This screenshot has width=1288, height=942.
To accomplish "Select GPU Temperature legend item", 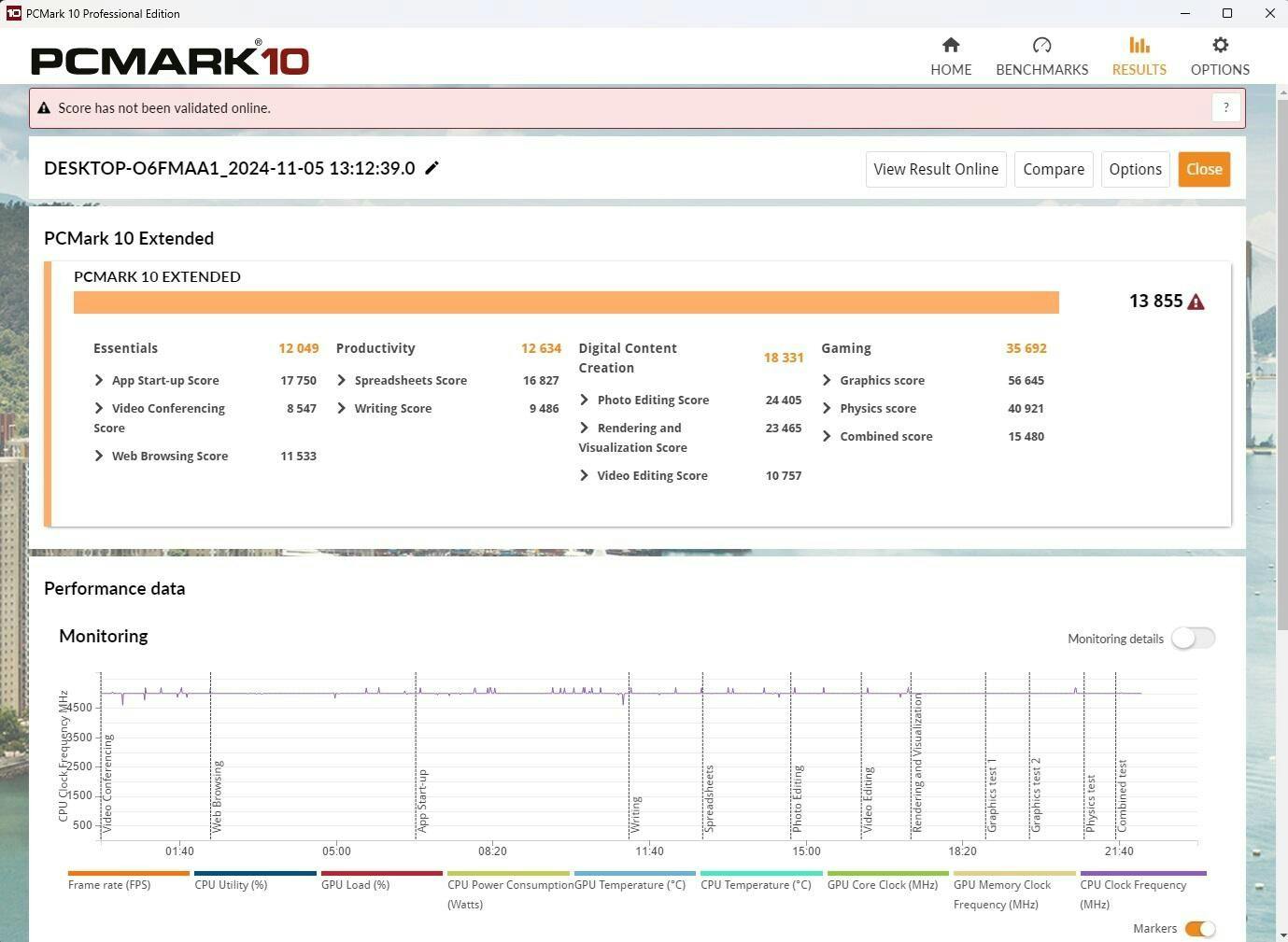I will click(x=635, y=879).
